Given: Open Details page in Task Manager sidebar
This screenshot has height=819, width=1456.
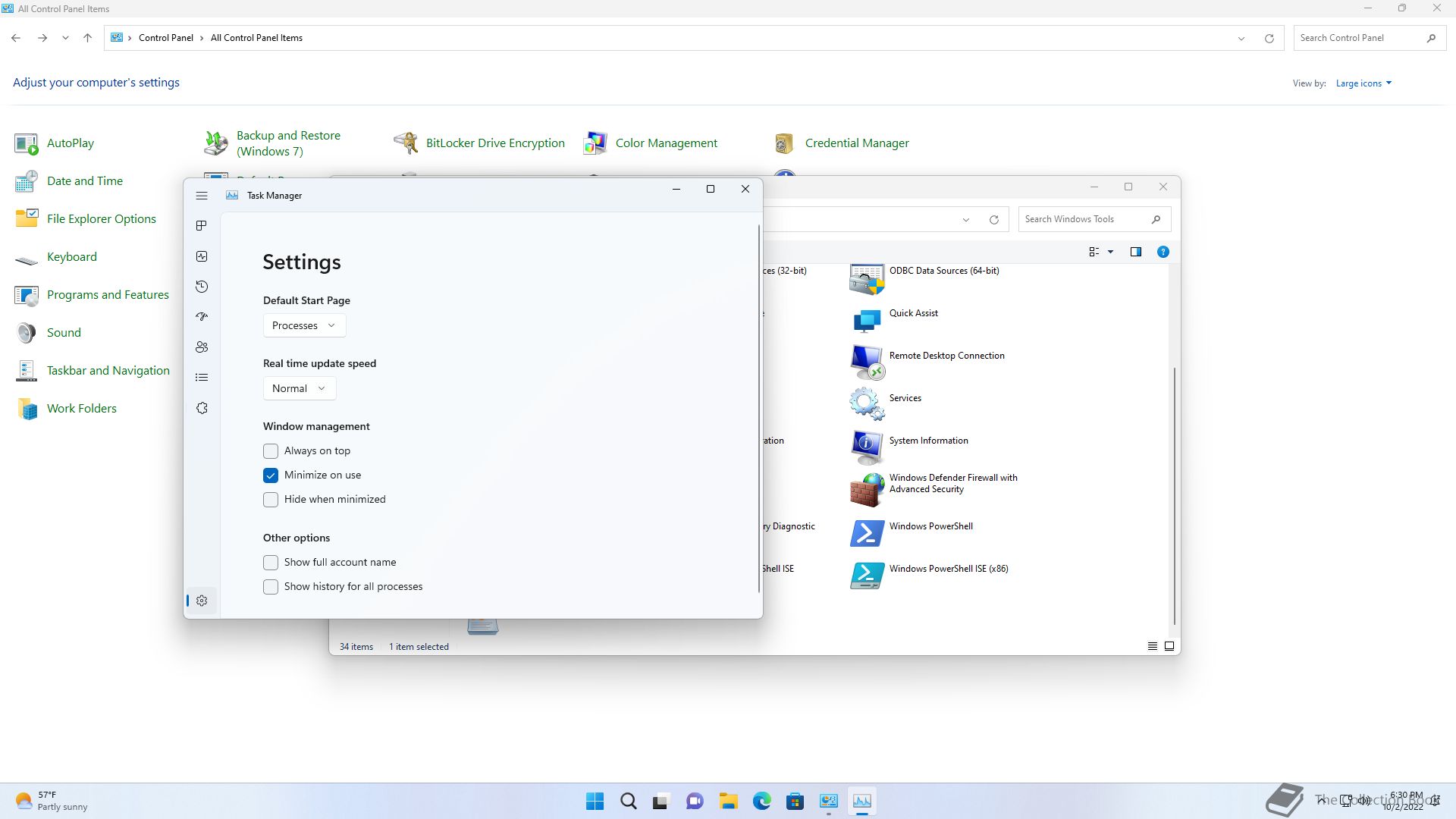Looking at the screenshot, I should [x=202, y=378].
